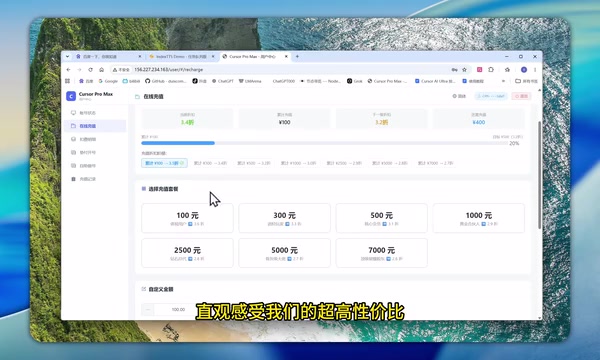Click the ¥7000 → 2.7折 tier chip
Screen dimensions: 600x360
pyautogui.click(x=435, y=163)
